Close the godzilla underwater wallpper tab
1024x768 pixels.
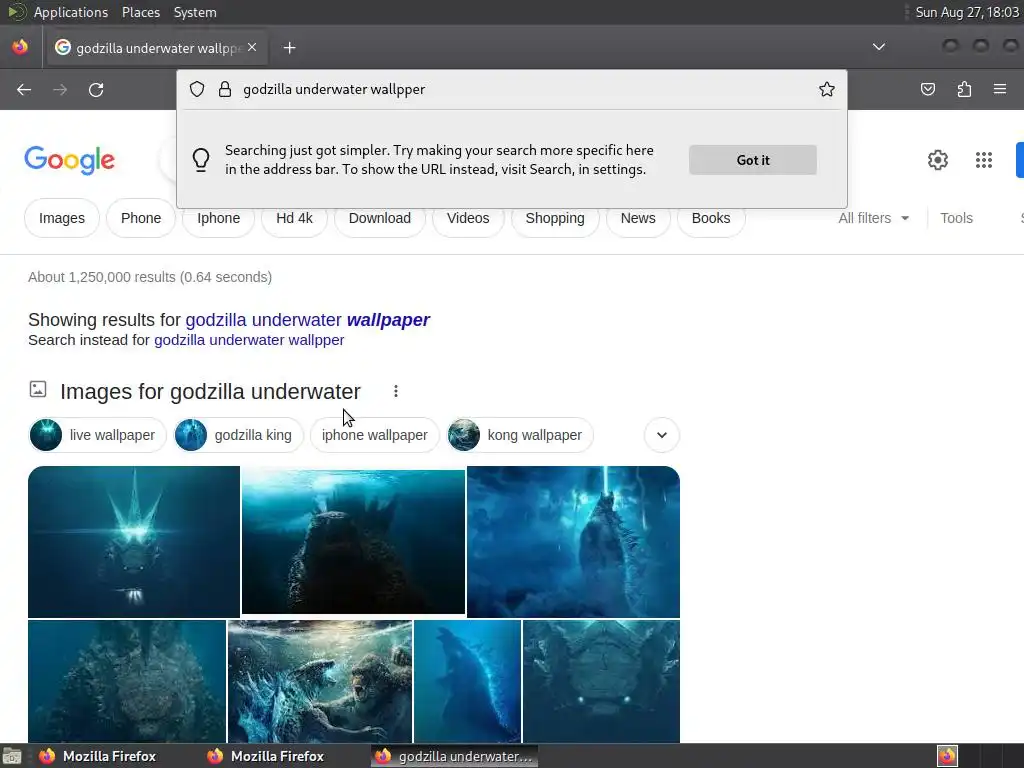coord(252,47)
